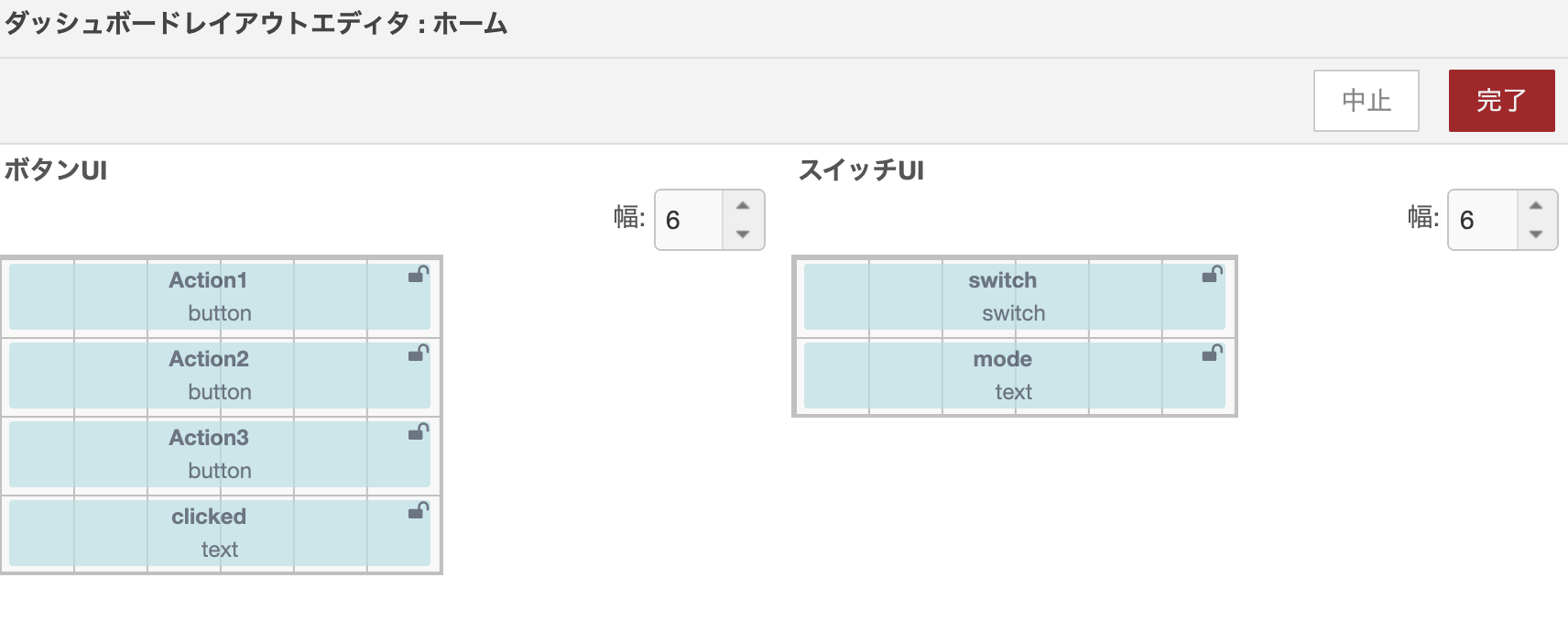Select the mode text widget label
The width and height of the screenshot is (1568, 621).
tap(1002, 359)
